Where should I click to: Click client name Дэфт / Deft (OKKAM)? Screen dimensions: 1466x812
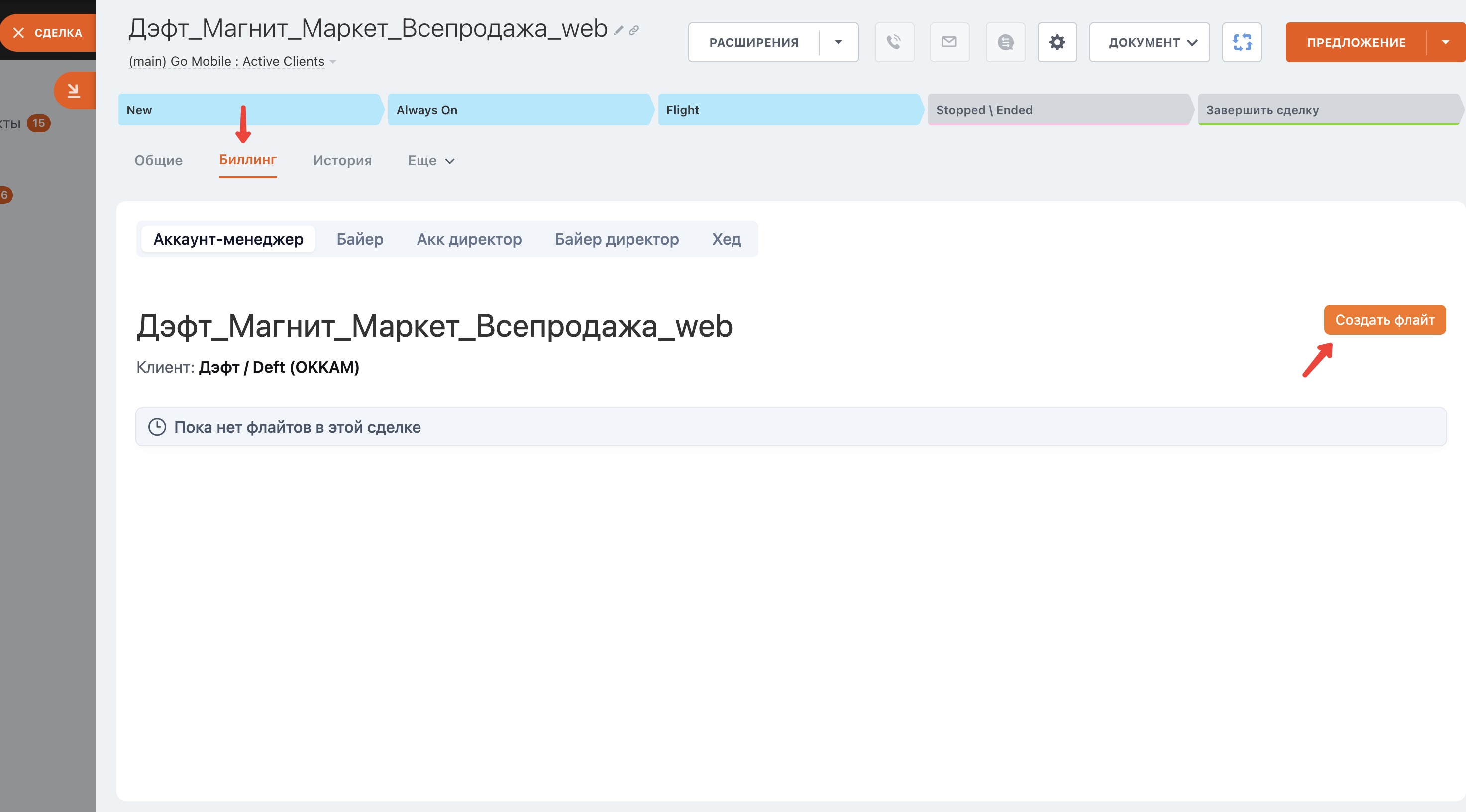click(x=279, y=367)
